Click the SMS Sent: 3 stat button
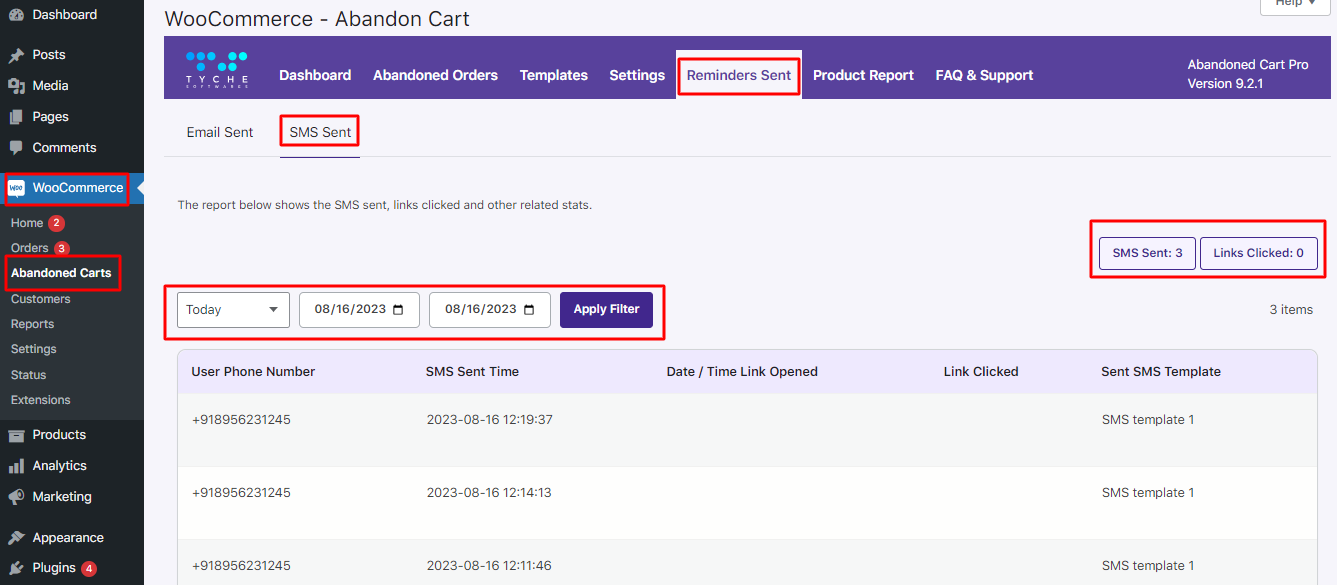The image size is (1337, 585). click(x=1147, y=253)
